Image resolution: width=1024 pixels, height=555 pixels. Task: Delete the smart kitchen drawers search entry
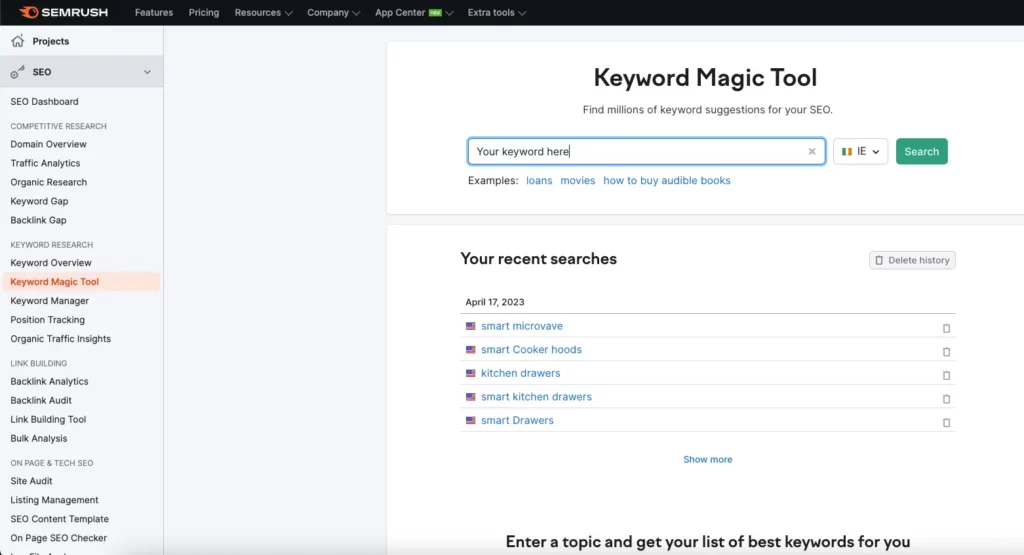[946, 398]
